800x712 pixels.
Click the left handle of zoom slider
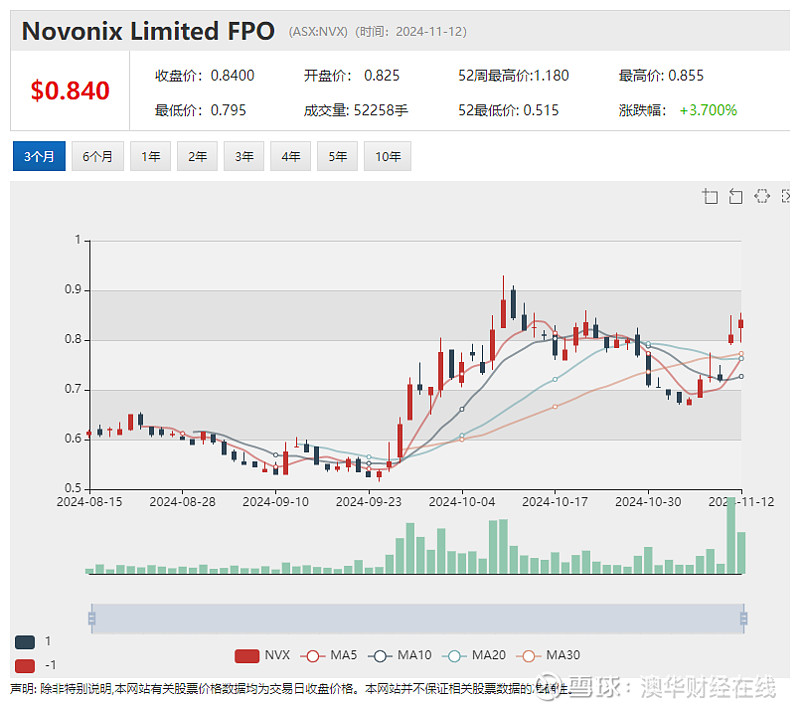pyautogui.click(x=91, y=619)
